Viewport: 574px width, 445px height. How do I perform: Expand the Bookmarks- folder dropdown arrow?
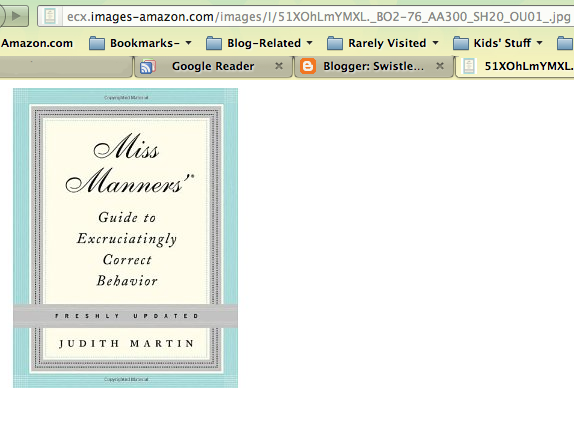click(x=189, y=43)
